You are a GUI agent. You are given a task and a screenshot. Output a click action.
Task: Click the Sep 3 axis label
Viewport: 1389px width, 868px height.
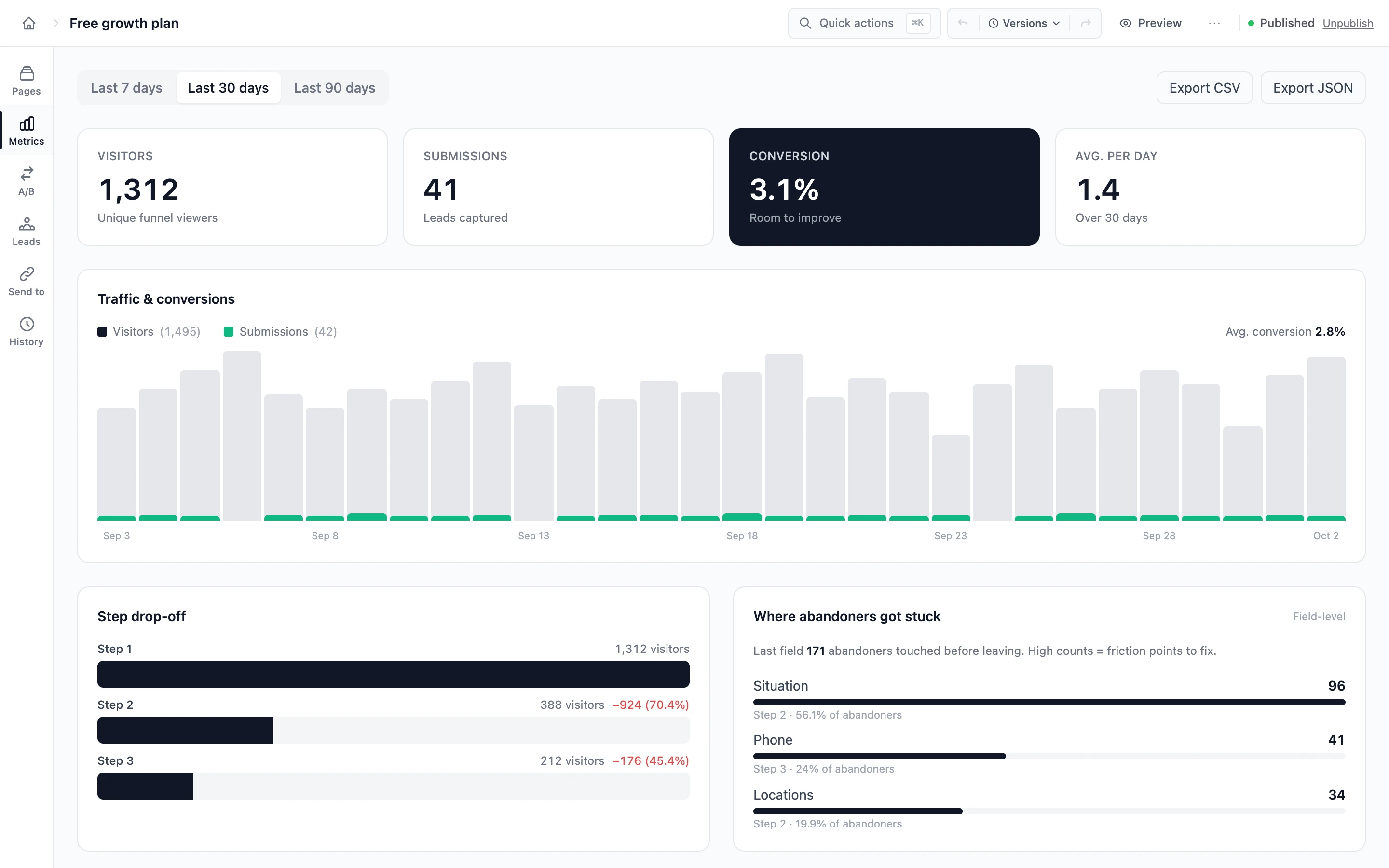[x=117, y=536]
